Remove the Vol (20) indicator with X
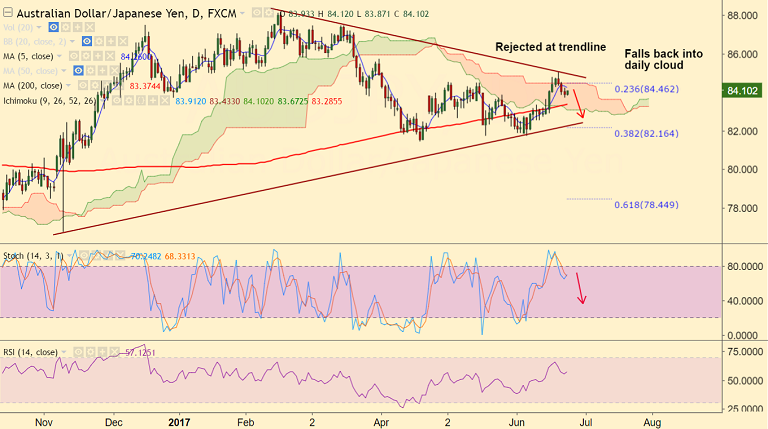 coord(90,27)
